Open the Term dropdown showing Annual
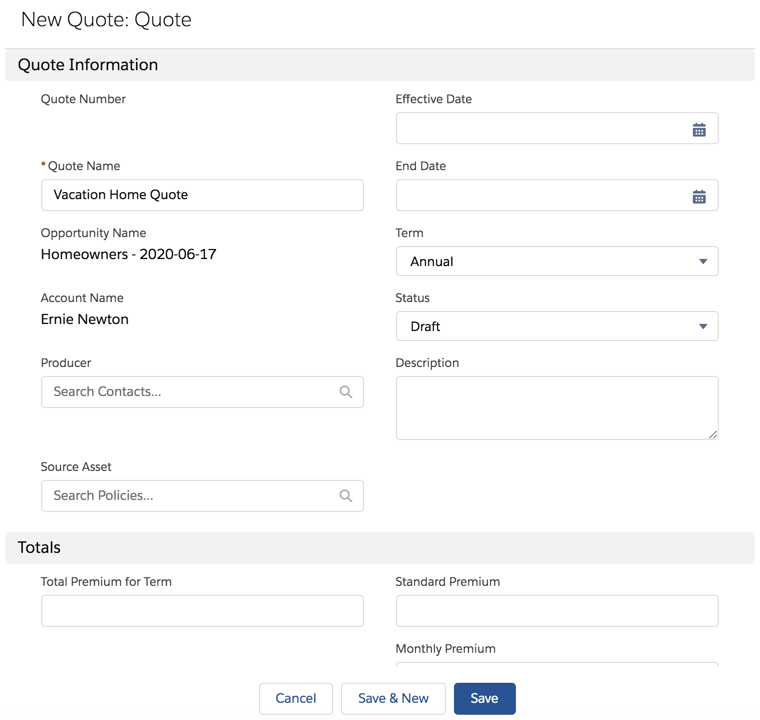This screenshot has width=760, height=720. click(557, 261)
